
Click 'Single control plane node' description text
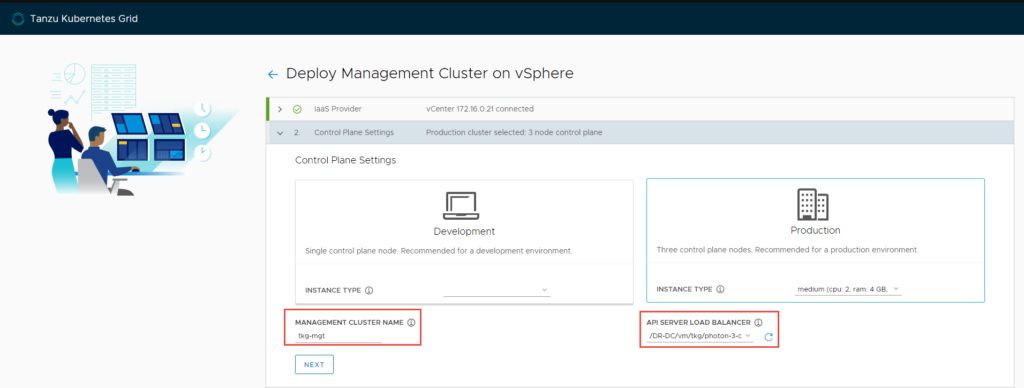439,251
